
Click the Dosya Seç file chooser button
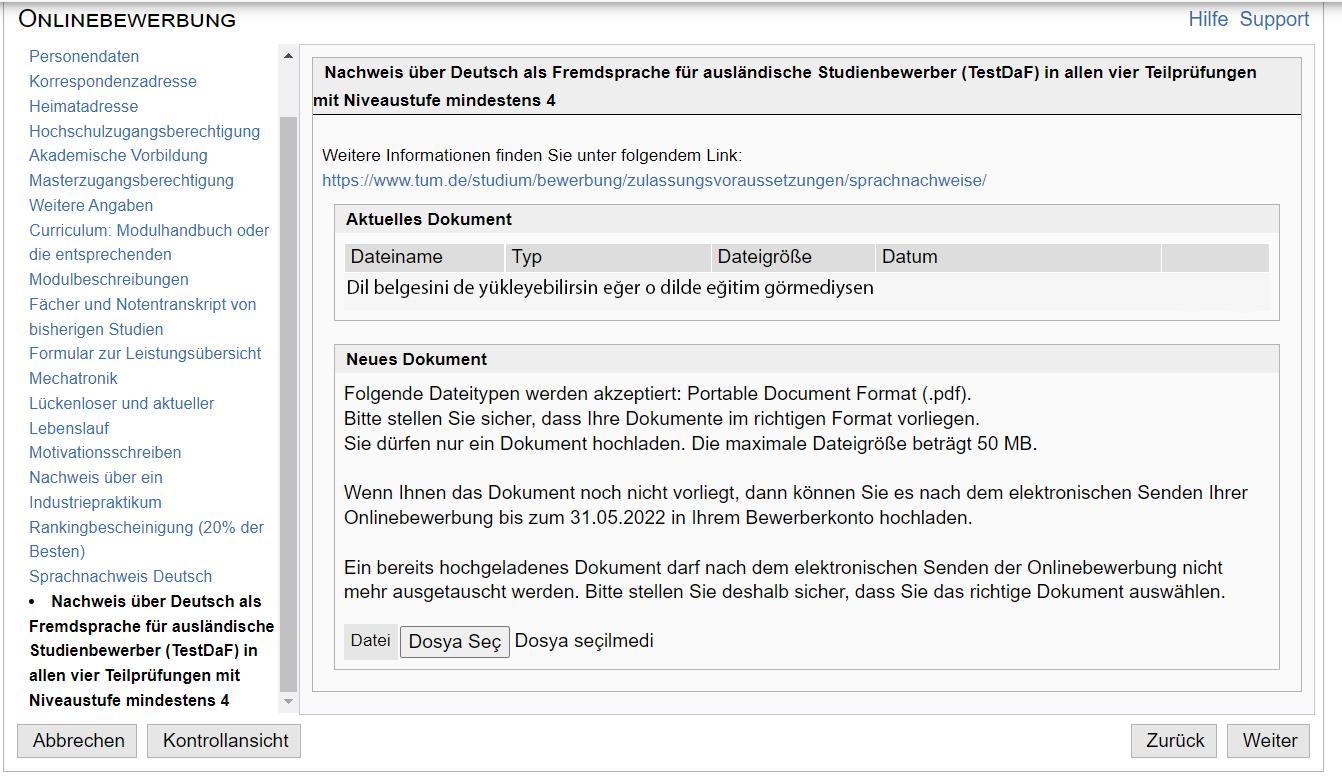455,642
